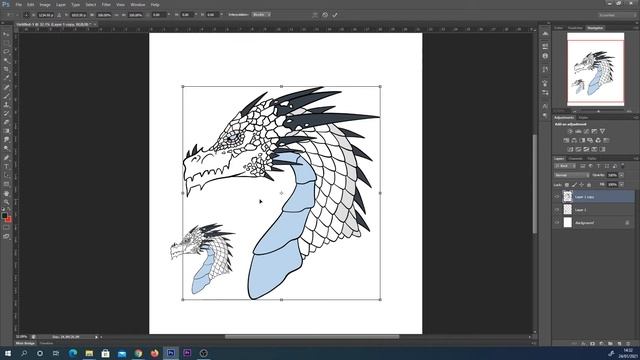
Task: Select the Eraser tool
Action: click(x=6, y=122)
